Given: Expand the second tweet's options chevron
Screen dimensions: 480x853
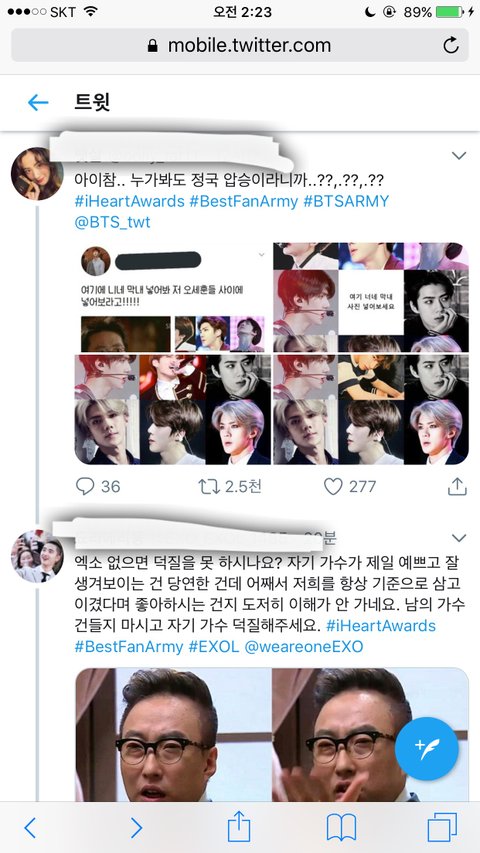Looking at the screenshot, I should 459,538.
